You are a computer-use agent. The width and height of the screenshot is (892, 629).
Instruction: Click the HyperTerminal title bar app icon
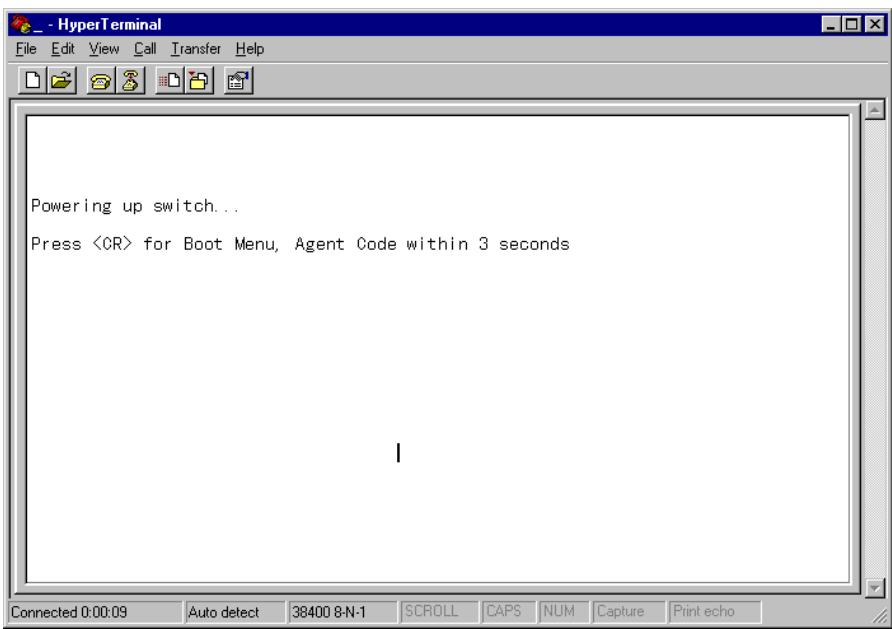21,24
